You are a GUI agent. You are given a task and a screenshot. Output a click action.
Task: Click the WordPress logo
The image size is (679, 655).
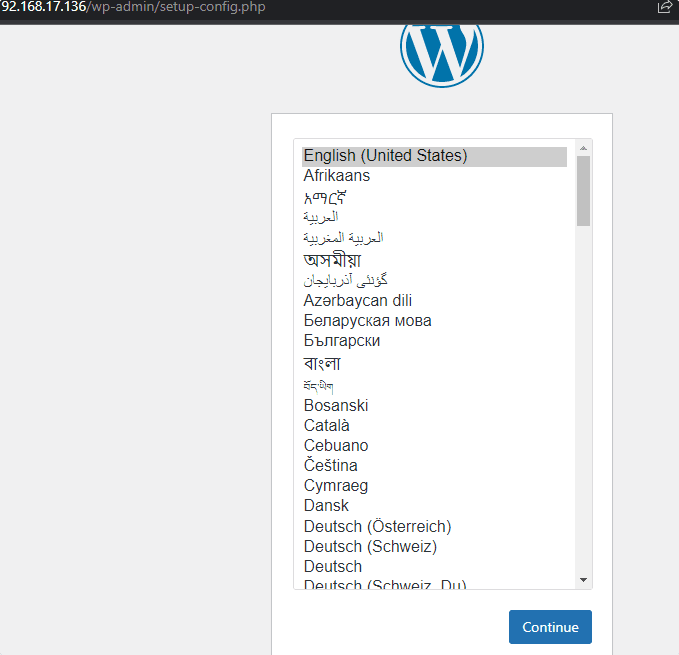[x=442, y=55]
